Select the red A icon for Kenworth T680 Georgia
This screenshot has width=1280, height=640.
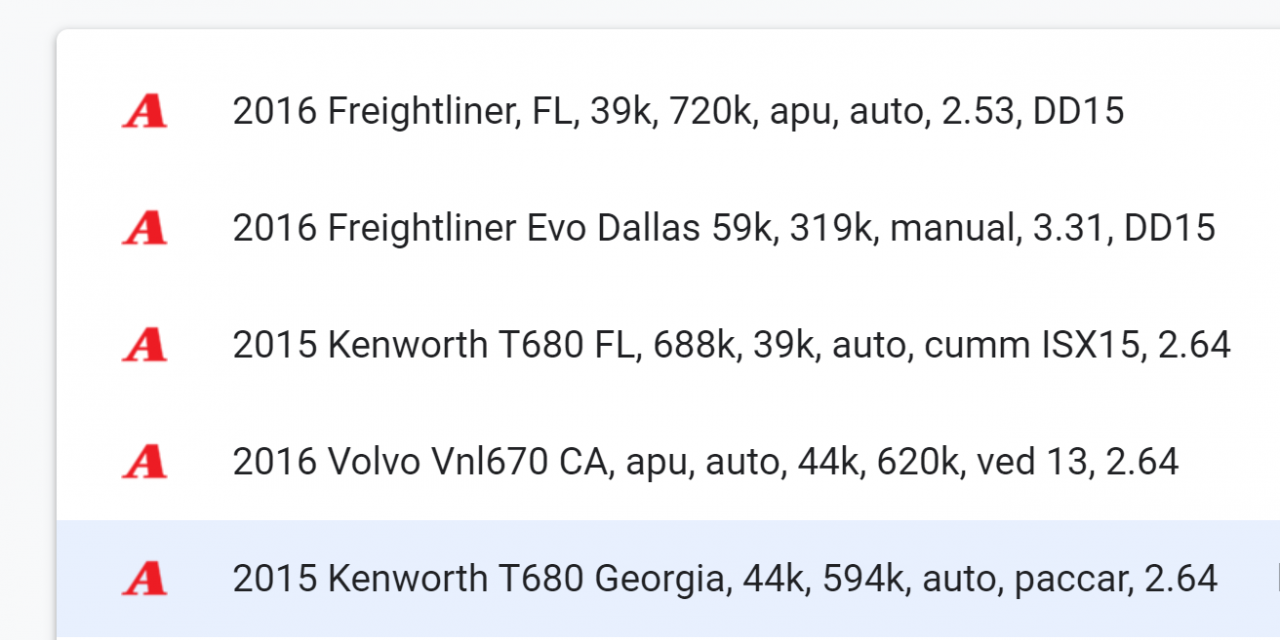(144, 578)
